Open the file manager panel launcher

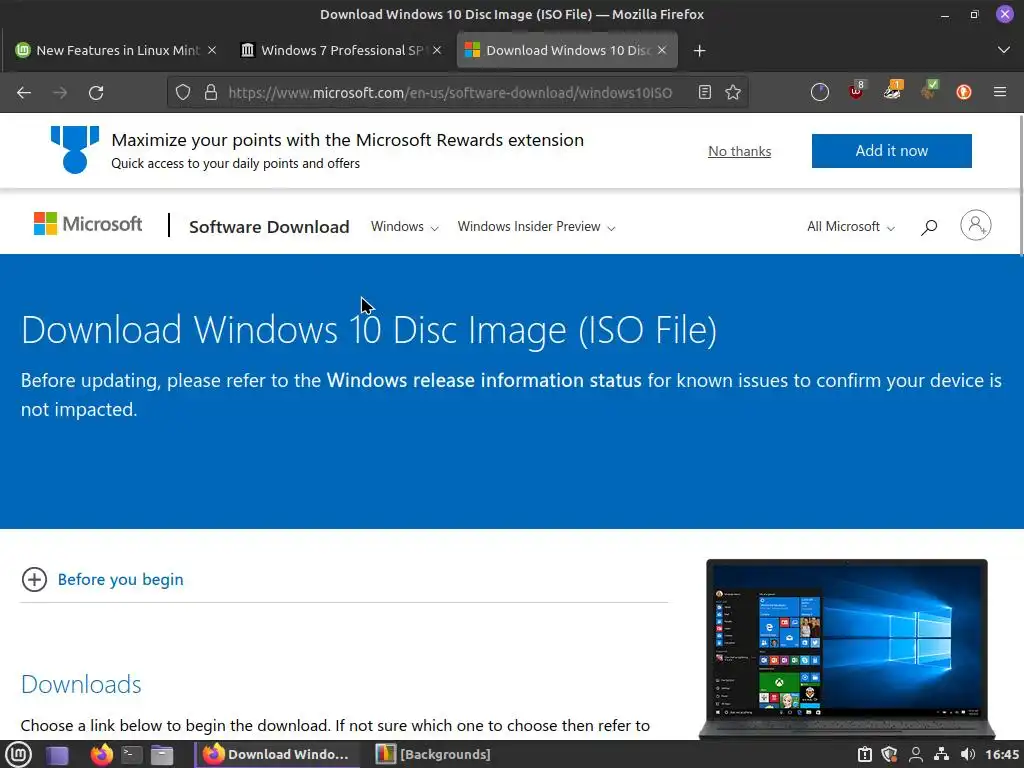(x=162, y=755)
